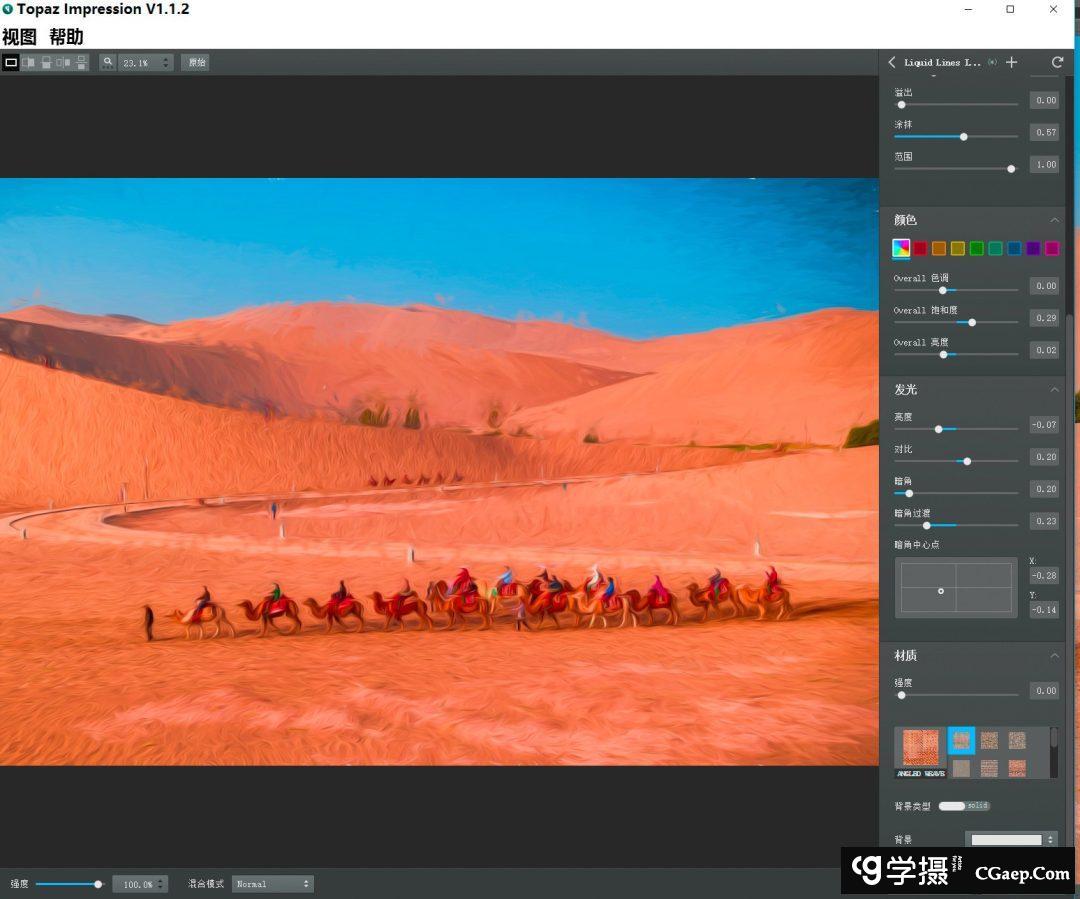Collapse the 颜色 section
The image size is (1080, 899).
[x=1054, y=220]
